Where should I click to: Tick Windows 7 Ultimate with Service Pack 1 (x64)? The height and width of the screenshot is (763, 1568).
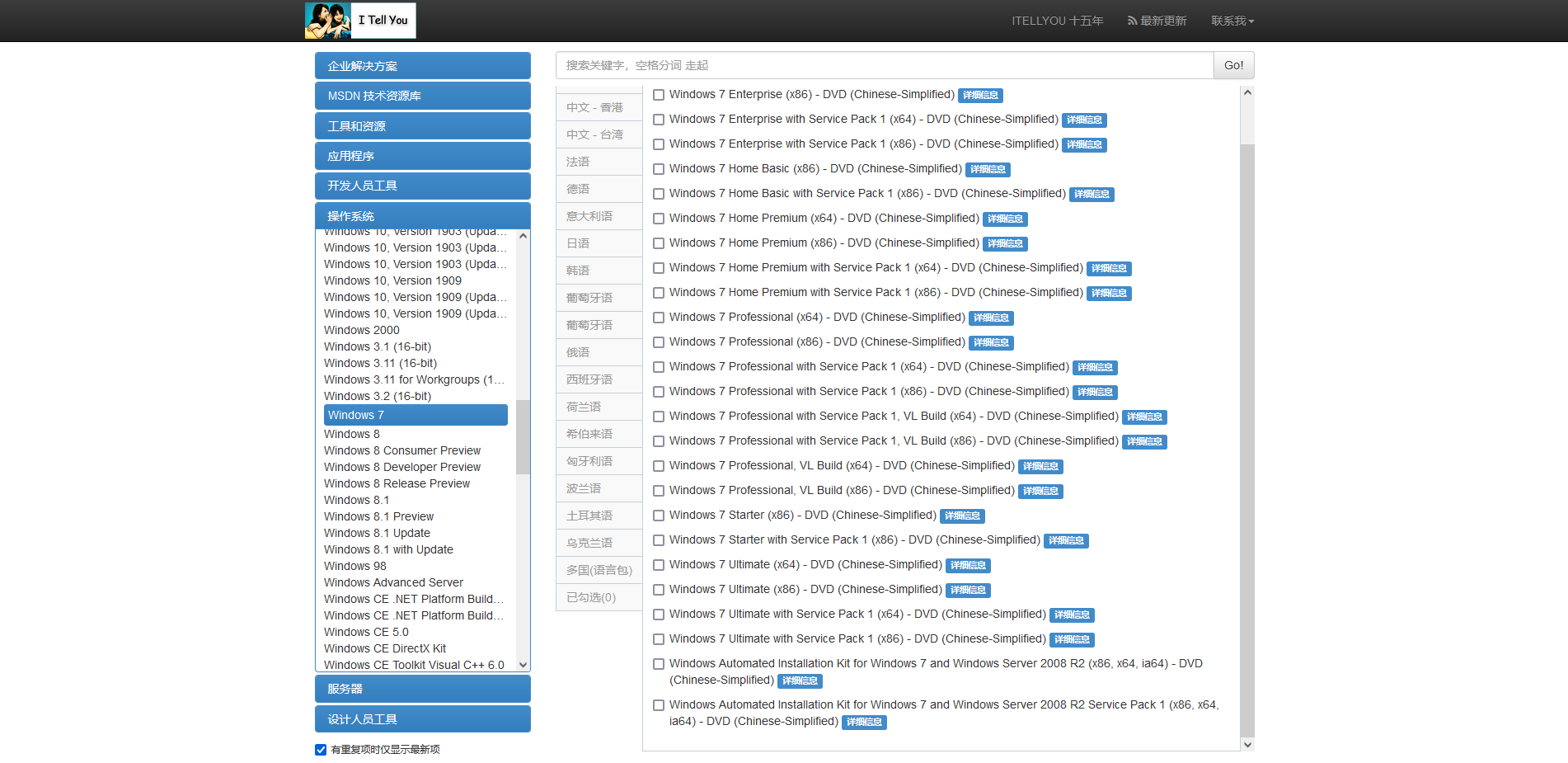click(x=659, y=615)
